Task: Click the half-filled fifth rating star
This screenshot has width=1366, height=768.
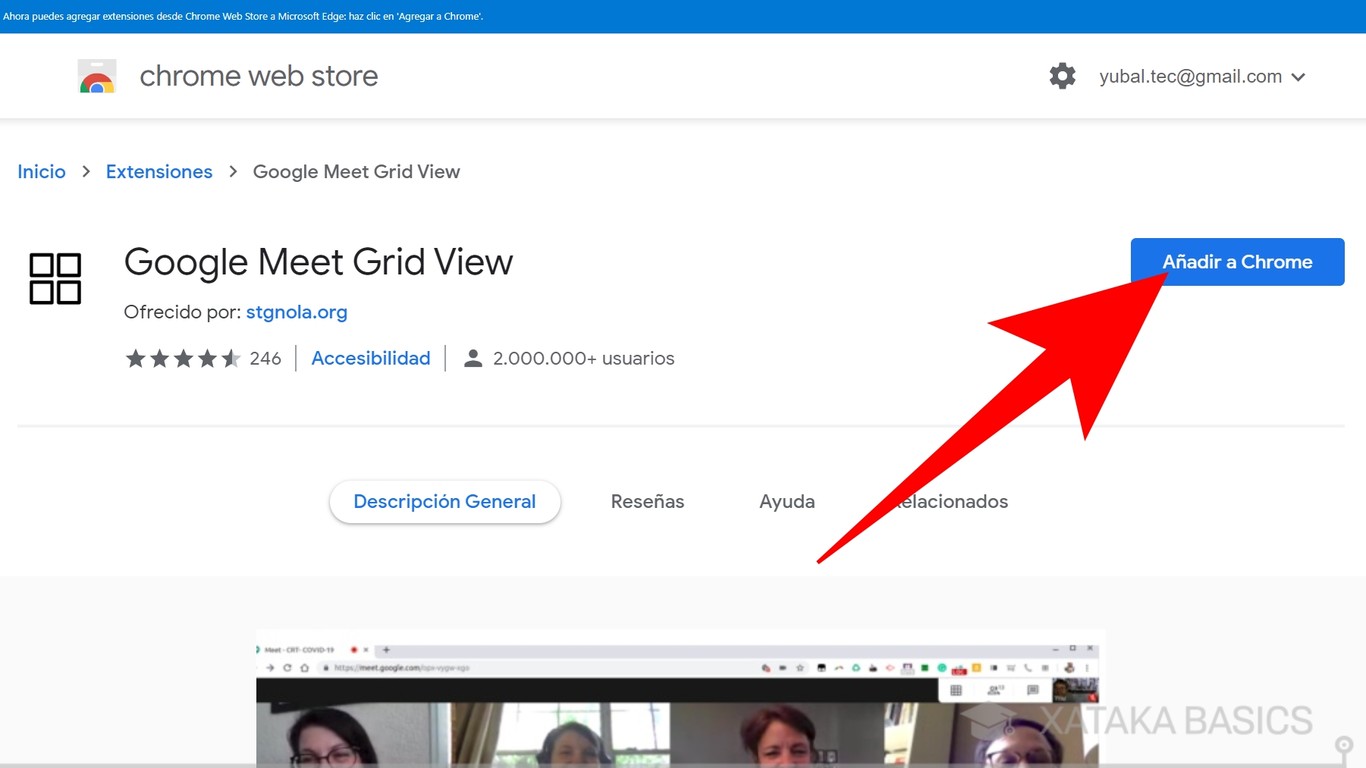Action: coord(231,359)
